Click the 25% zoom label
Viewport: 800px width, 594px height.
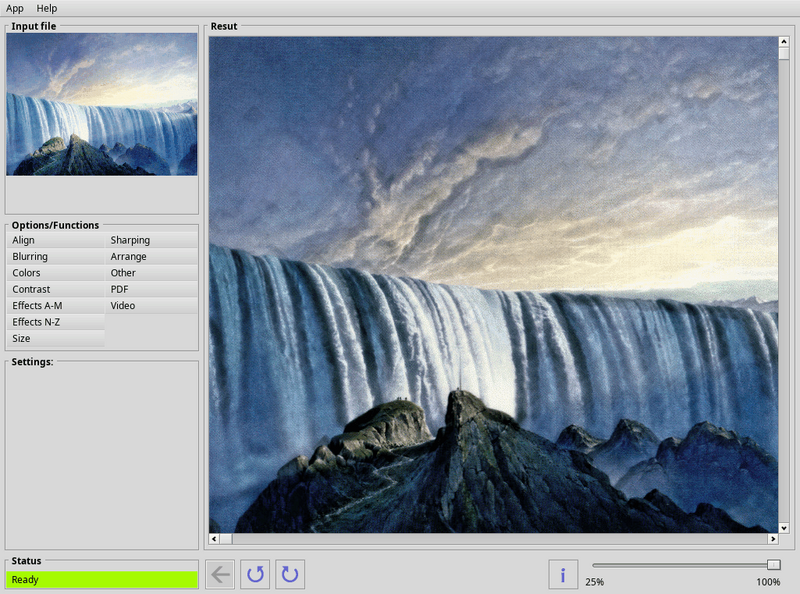coord(594,582)
